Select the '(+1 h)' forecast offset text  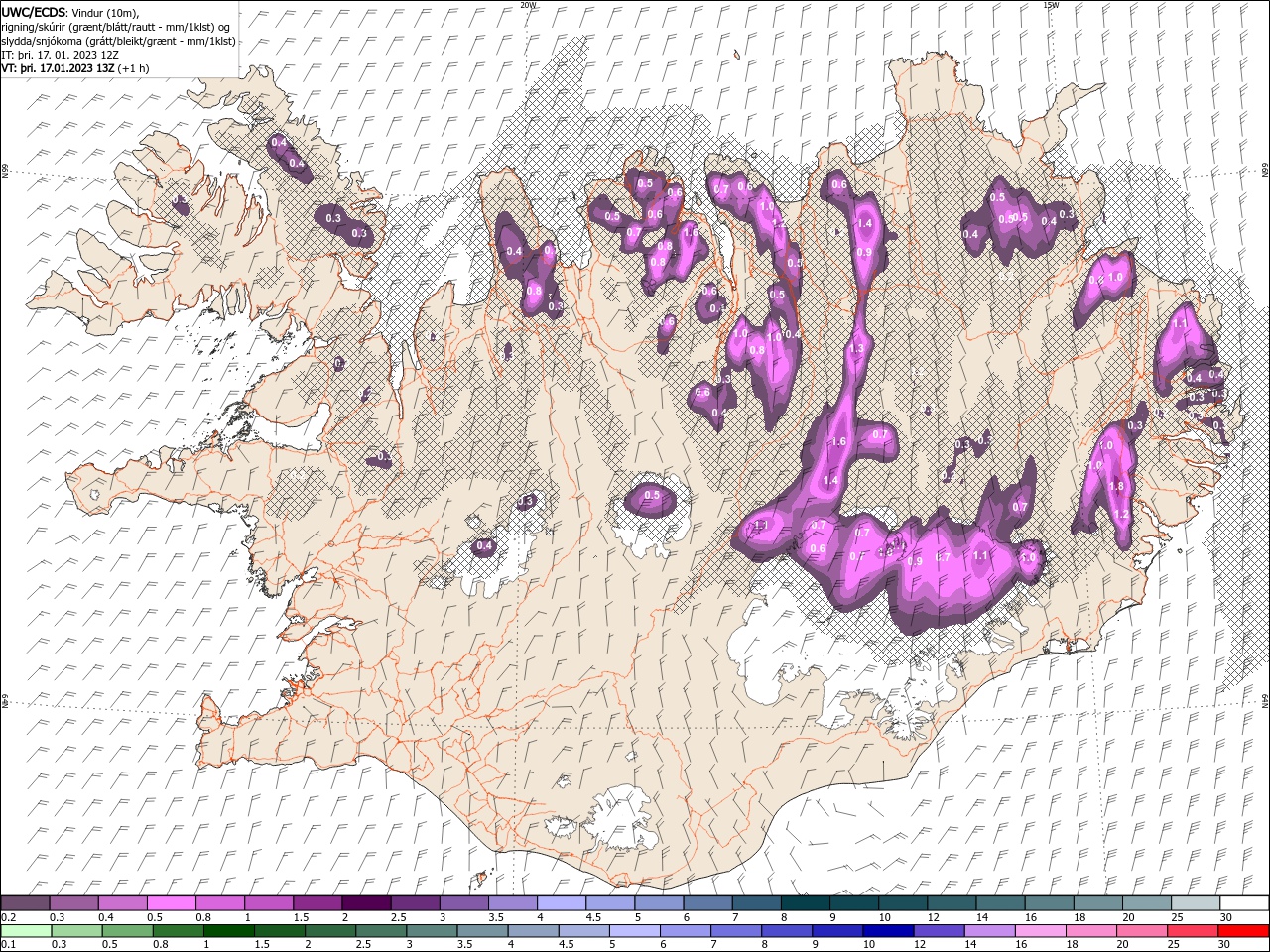click(134, 68)
